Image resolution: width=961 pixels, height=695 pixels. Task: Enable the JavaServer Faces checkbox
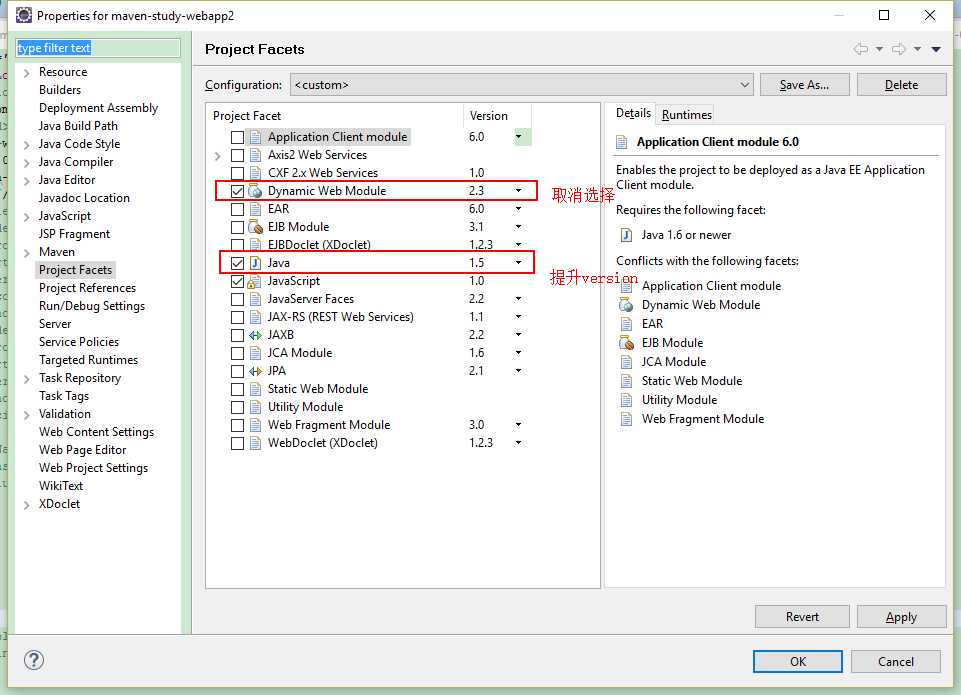click(x=237, y=299)
